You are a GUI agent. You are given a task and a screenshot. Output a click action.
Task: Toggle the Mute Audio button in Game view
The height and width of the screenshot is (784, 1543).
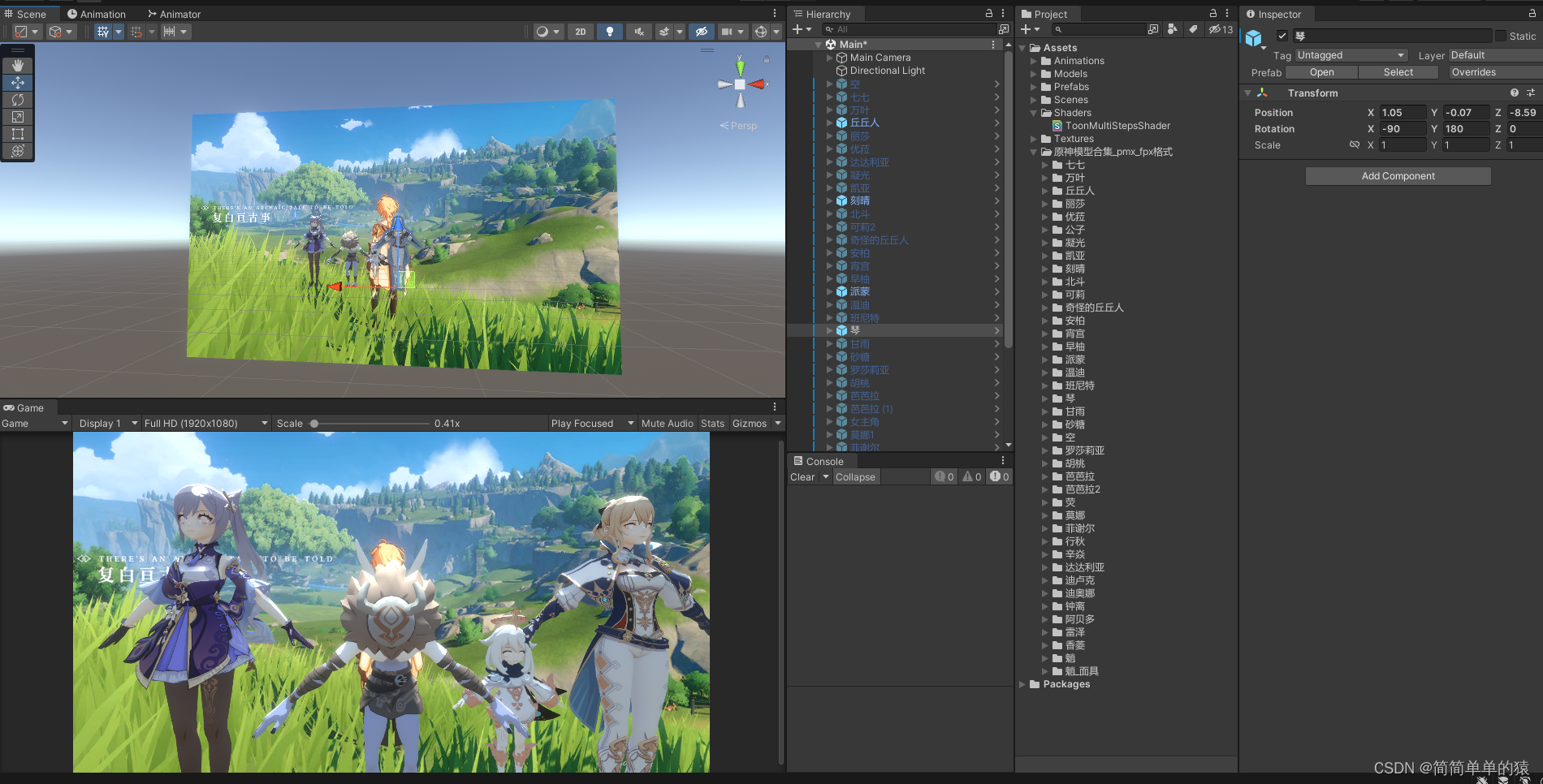tap(667, 424)
